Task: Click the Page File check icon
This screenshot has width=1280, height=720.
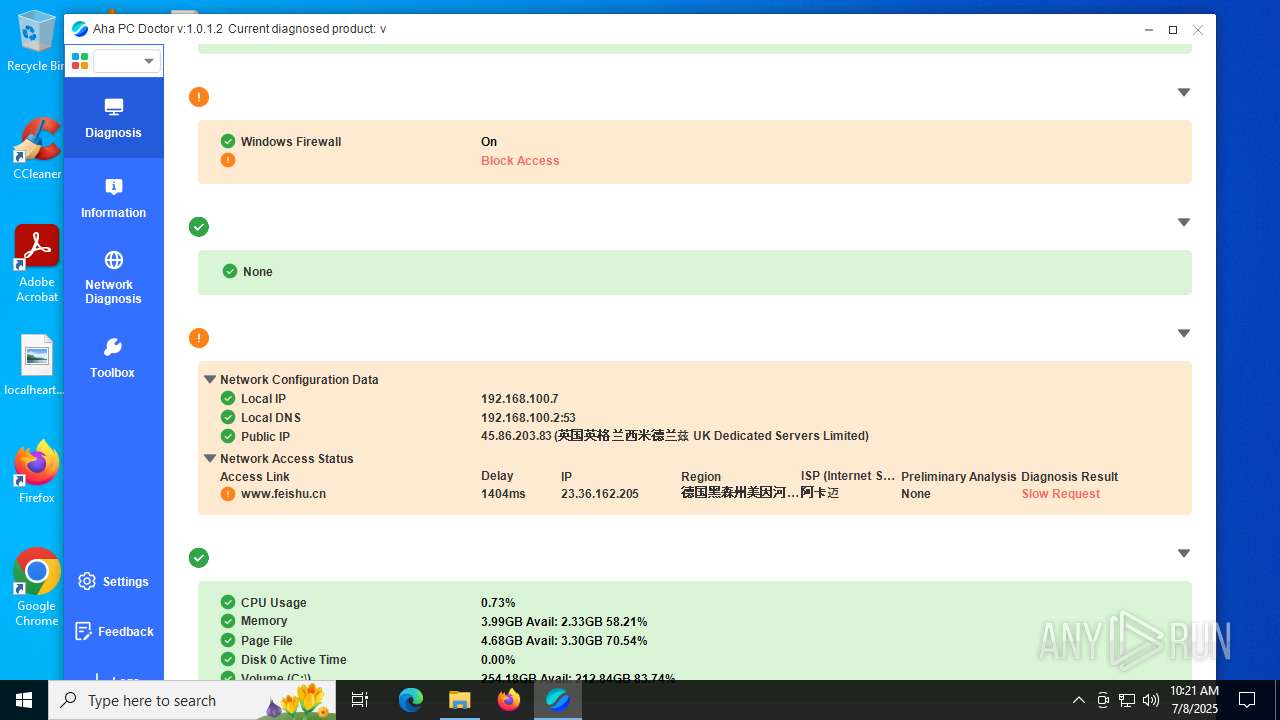Action: coord(228,641)
